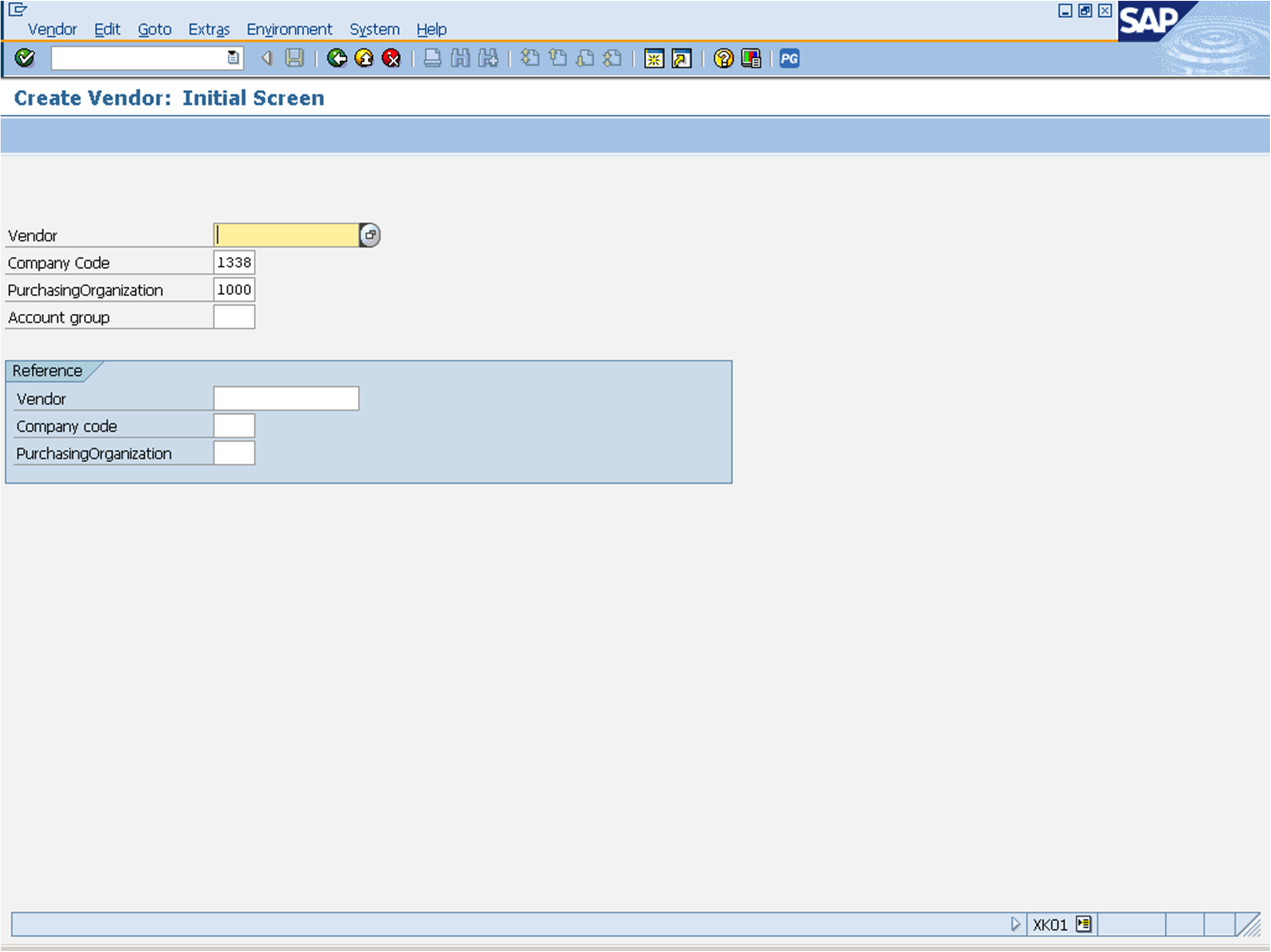This screenshot has height=952, width=1271.
Task: Click the status bar system info icon
Action: pyautogui.click(x=1084, y=924)
